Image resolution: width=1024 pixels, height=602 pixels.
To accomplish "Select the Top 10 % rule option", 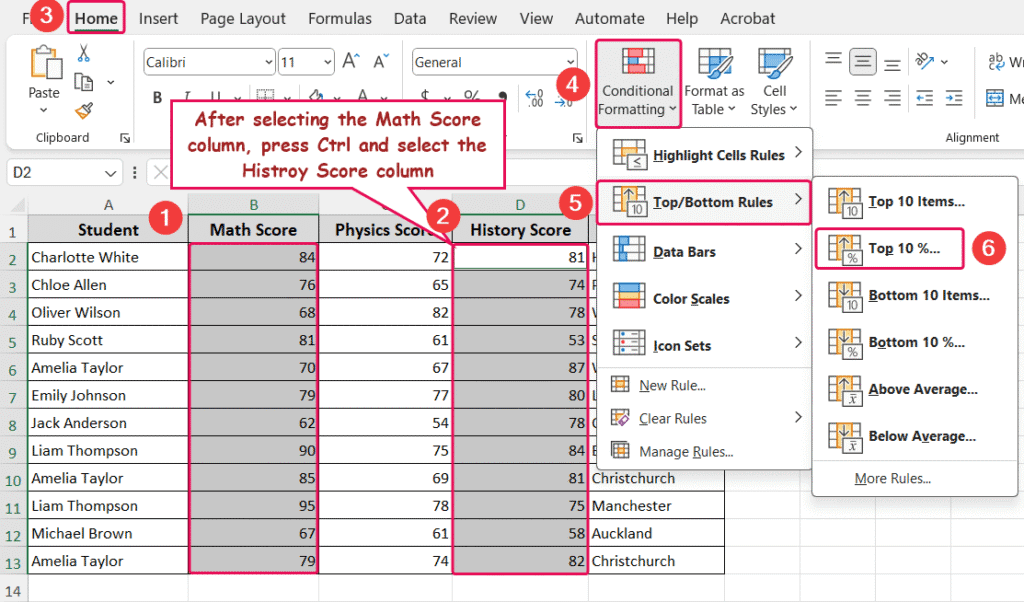I will (888, 248).
